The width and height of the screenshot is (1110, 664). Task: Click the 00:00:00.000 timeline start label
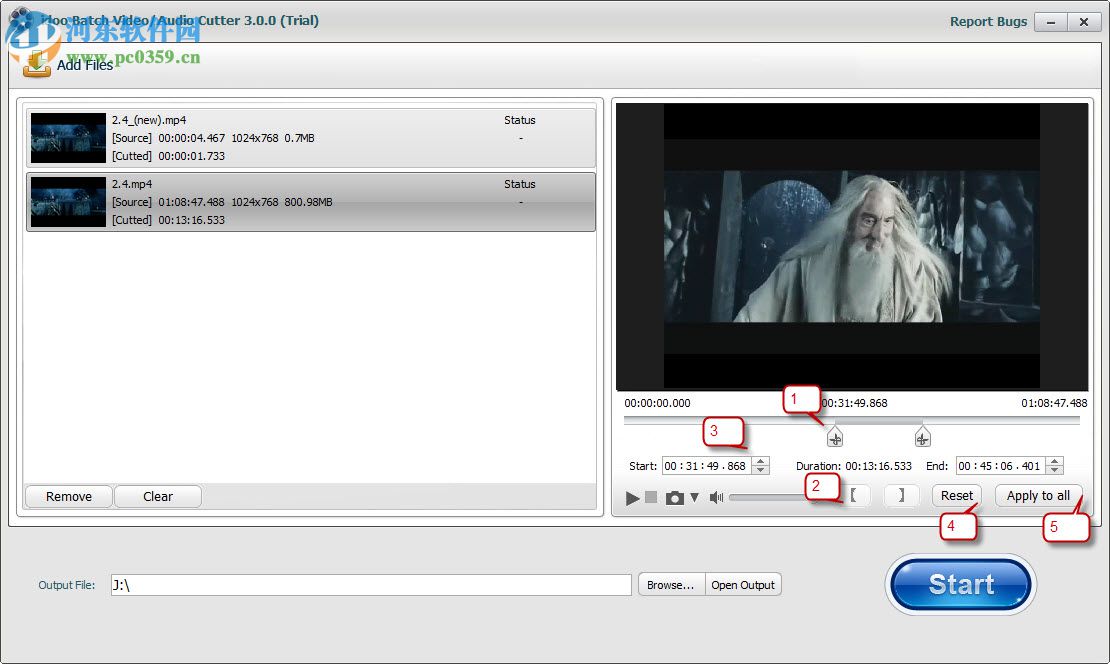[x=657, y=403]
